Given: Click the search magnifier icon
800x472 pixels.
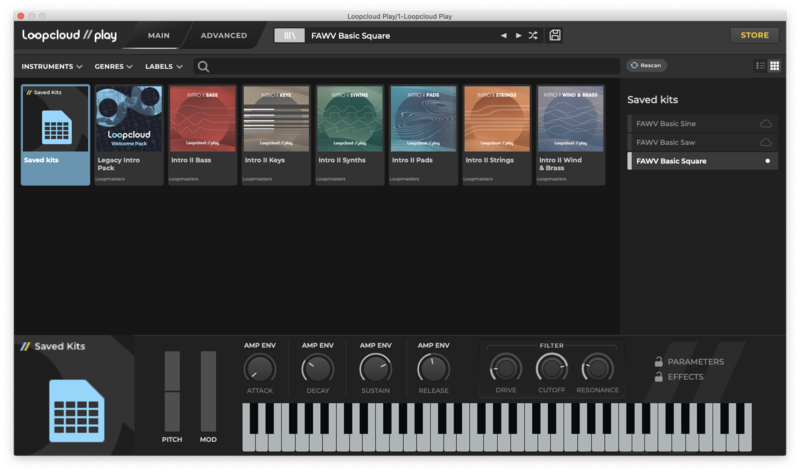Looking at the screenshot, I should click(203, 67).
